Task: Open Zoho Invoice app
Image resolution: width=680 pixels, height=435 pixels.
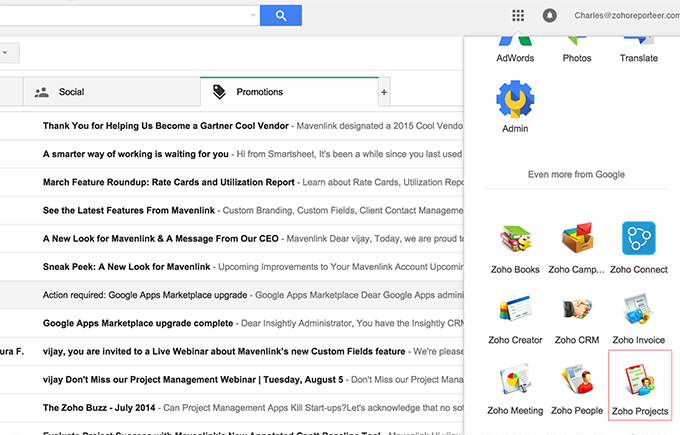Action: (638, 319)
